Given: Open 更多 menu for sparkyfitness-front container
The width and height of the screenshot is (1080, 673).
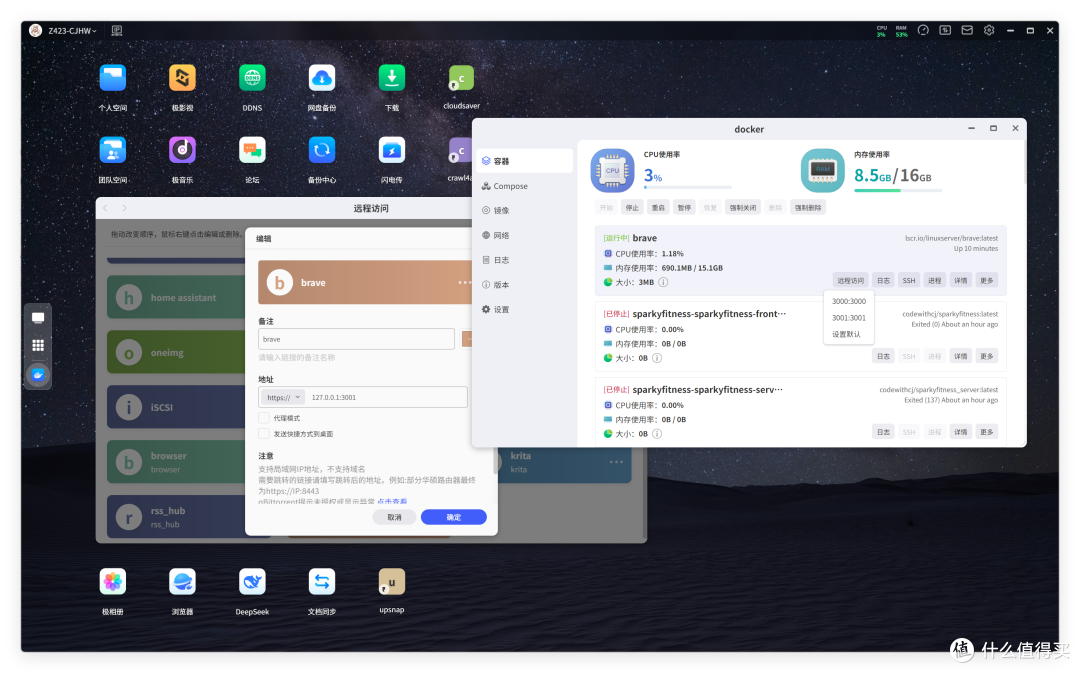Looking at the screenshot, I should tap(986, 356).
